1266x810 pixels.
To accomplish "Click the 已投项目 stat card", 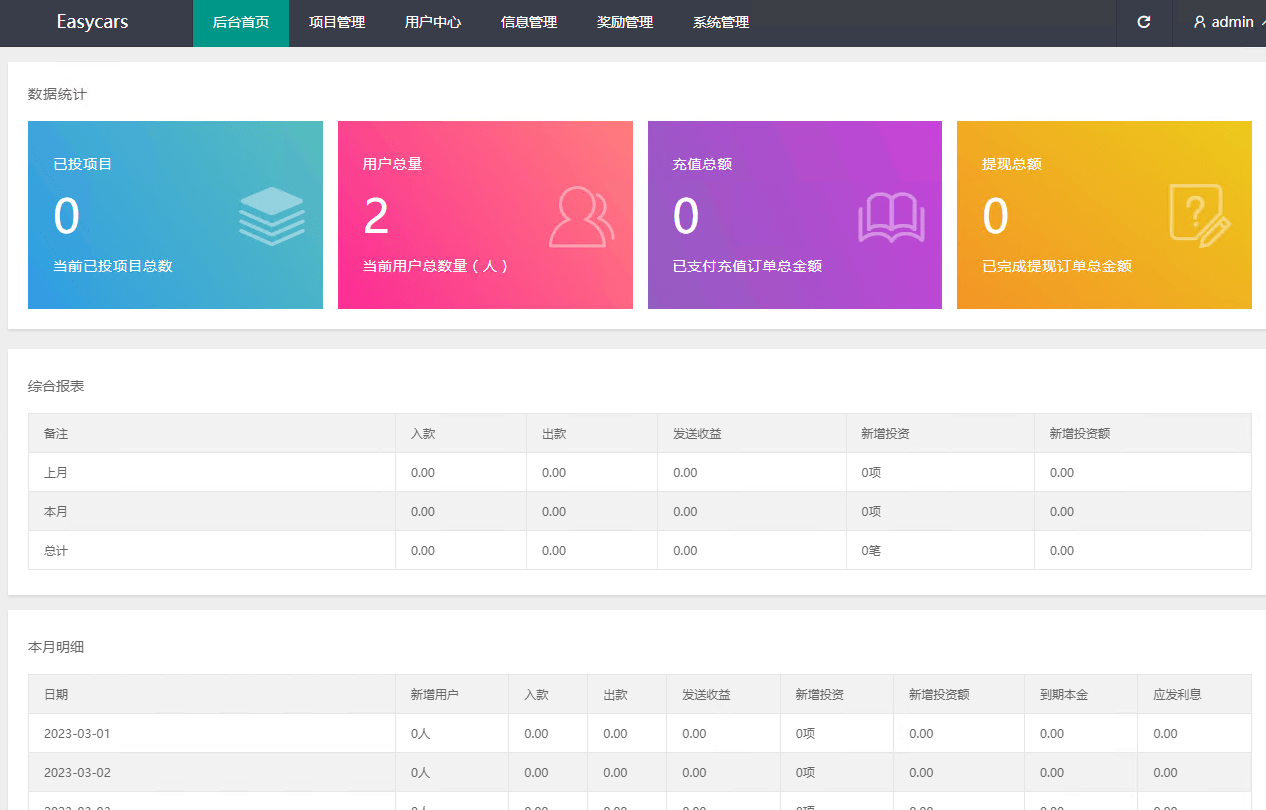I will pos(175,215).
